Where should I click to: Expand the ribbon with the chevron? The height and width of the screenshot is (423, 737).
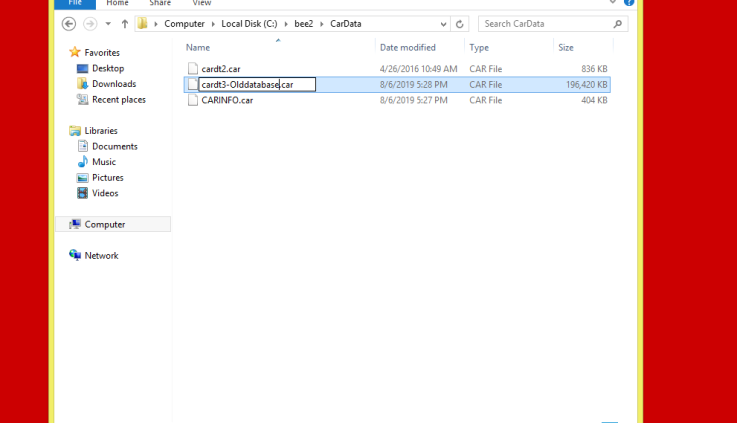click(614, 3)
